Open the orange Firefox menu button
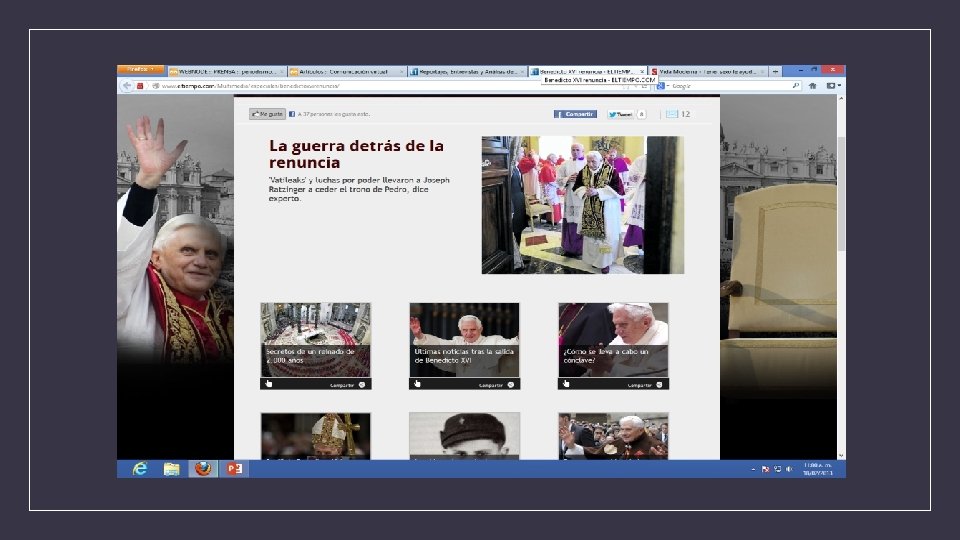960x540 pixels. (x=140, y=69)
